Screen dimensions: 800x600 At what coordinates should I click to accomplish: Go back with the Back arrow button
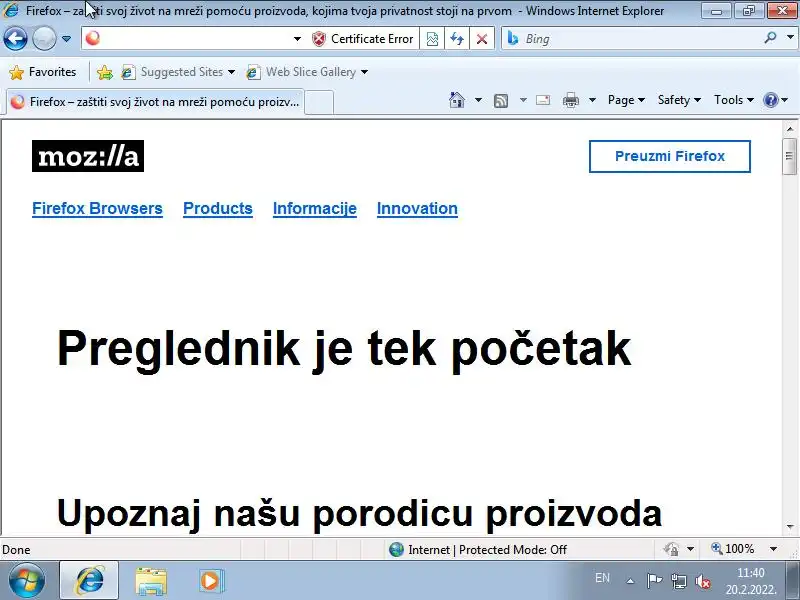(x=15, y=39)
